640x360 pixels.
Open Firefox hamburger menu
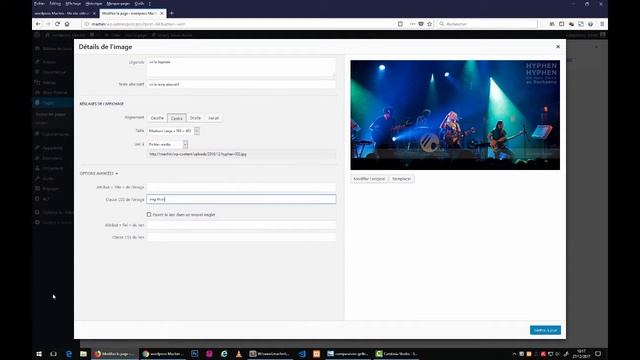coord(602,24)
